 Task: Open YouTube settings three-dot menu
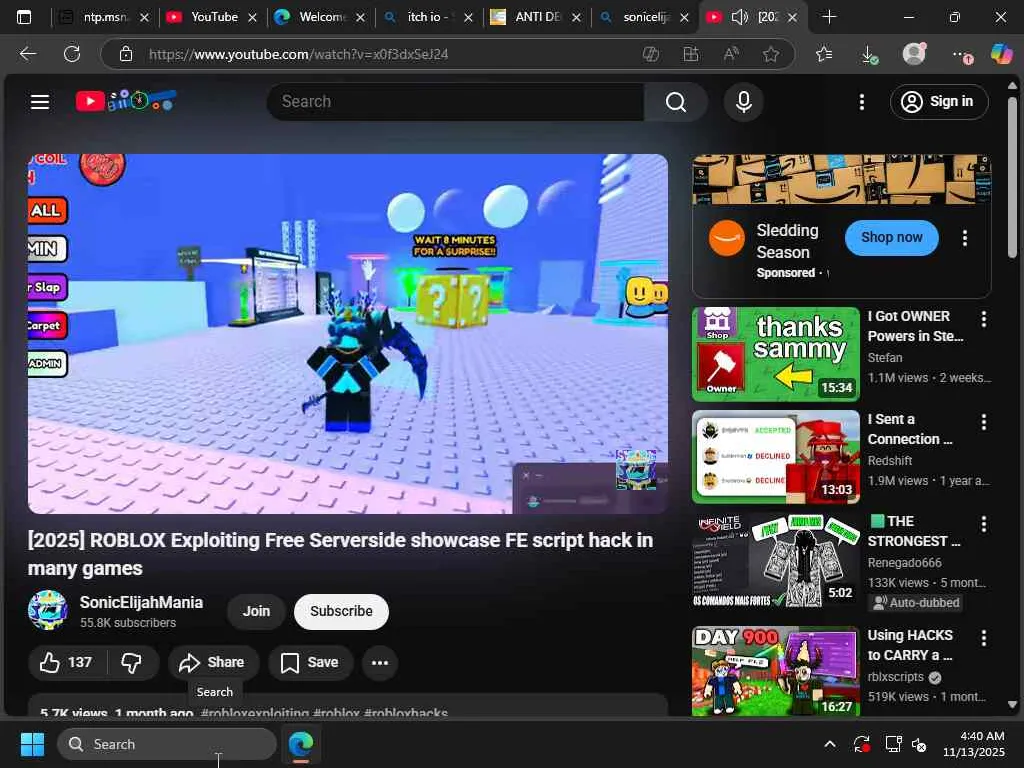point(861,102)
